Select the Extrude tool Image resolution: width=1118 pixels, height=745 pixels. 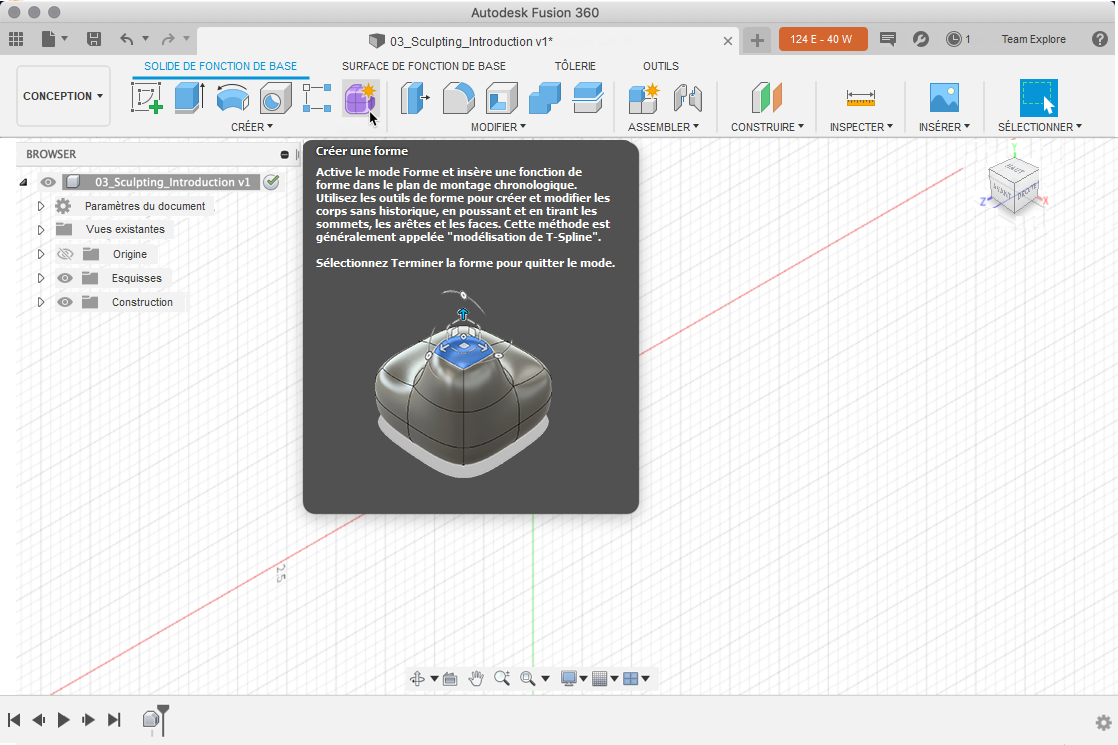[x=190, y=98]
